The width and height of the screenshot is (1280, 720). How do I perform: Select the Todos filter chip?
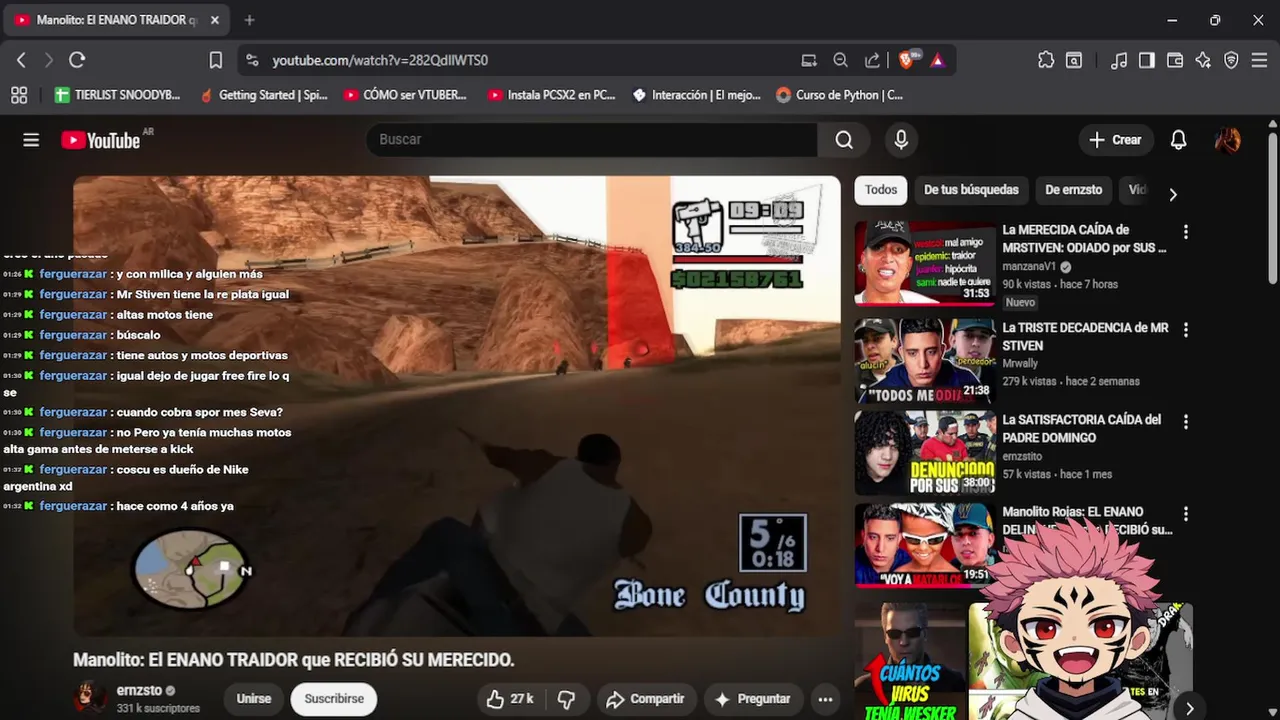(x=881, y=190)
